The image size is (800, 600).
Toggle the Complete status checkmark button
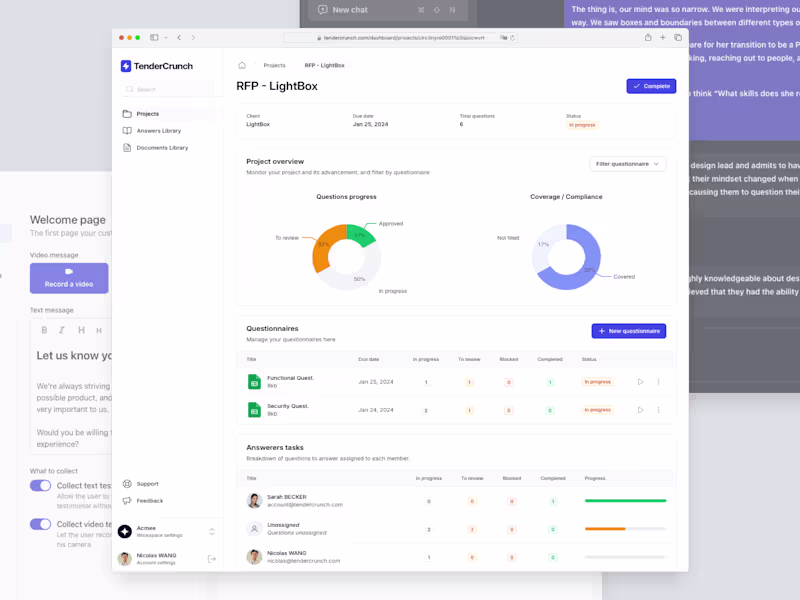point(651,86)
